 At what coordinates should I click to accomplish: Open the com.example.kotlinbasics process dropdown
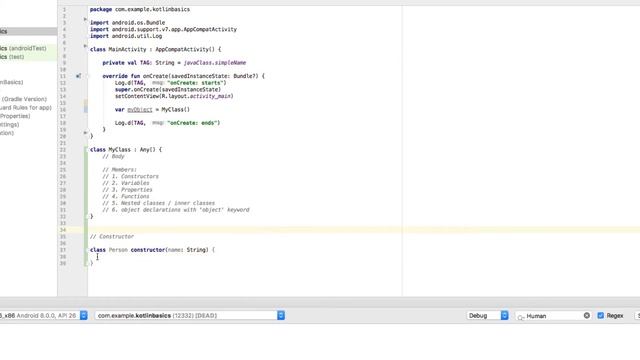click(x=189, y=316)
